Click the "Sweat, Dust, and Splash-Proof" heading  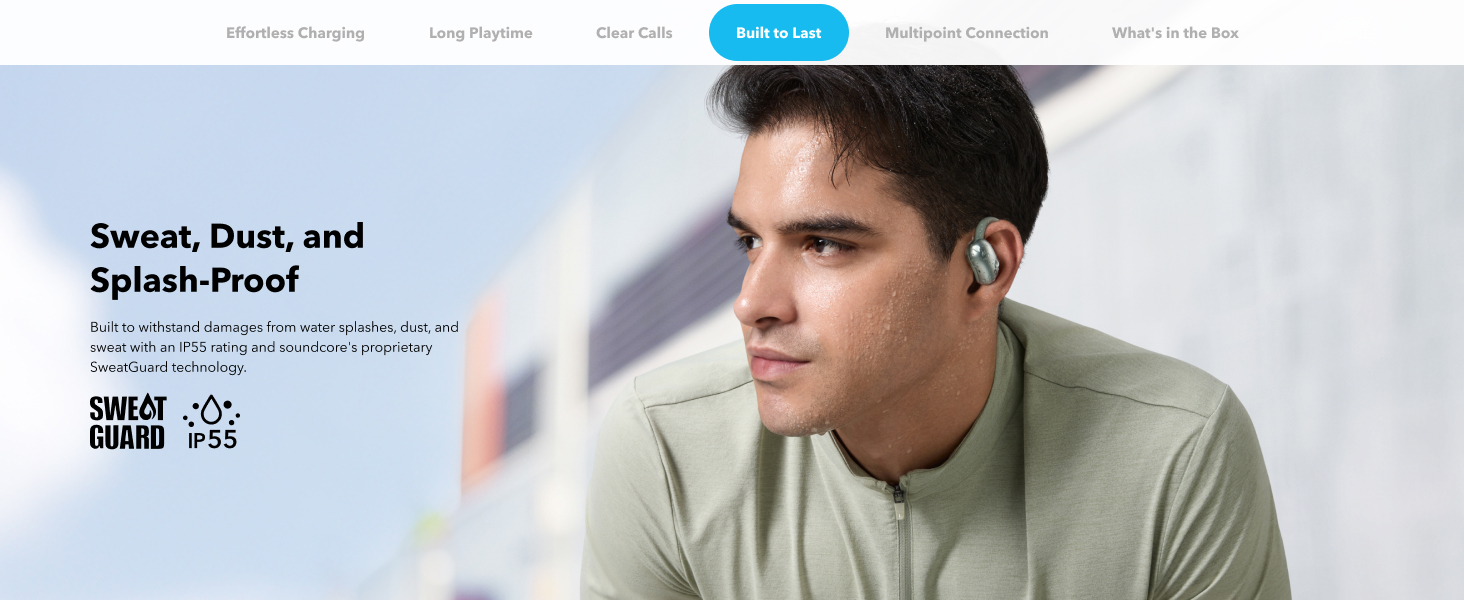pyautogui.click(x=228, y=258)
